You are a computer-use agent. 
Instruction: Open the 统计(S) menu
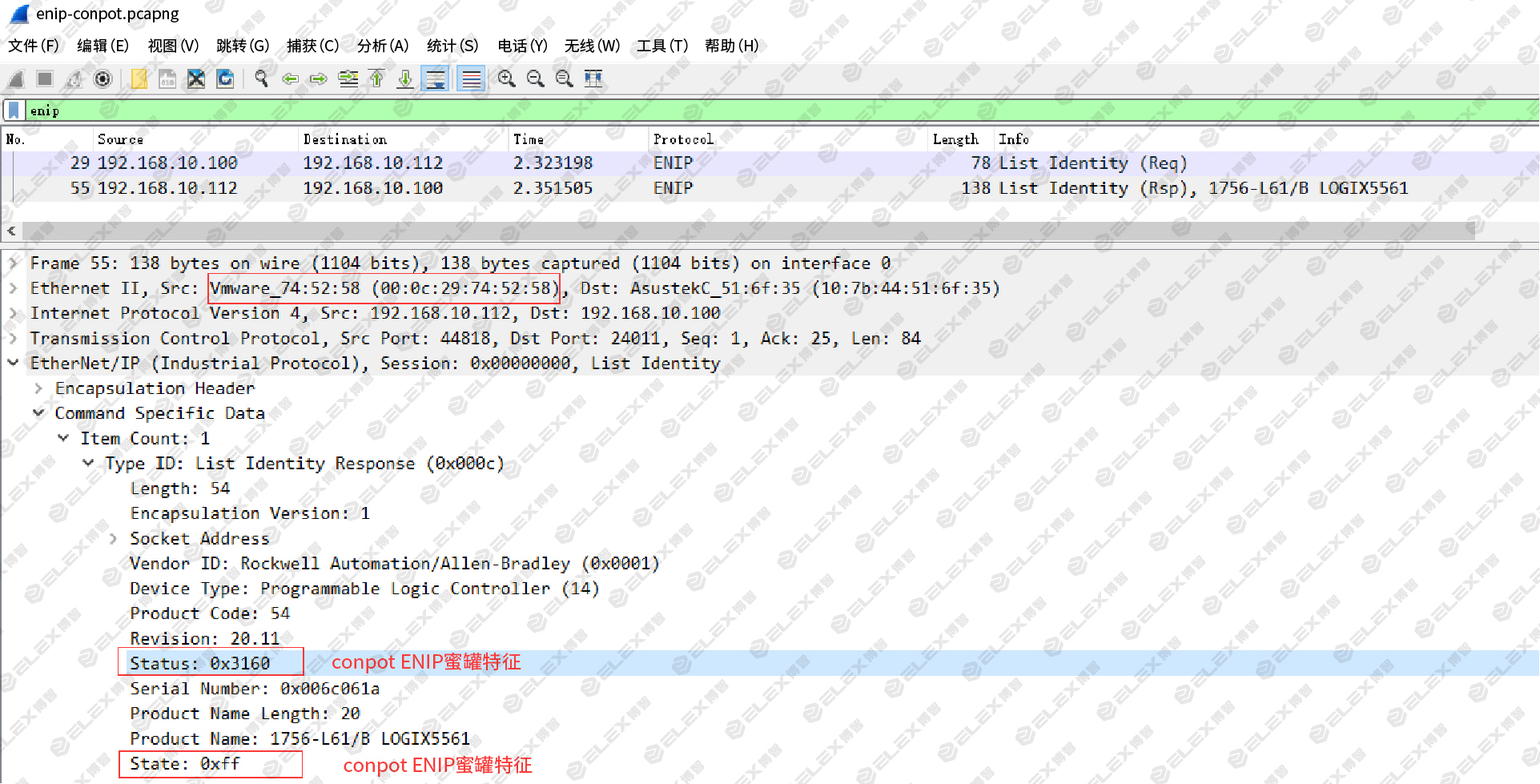[x=452, y=46]
